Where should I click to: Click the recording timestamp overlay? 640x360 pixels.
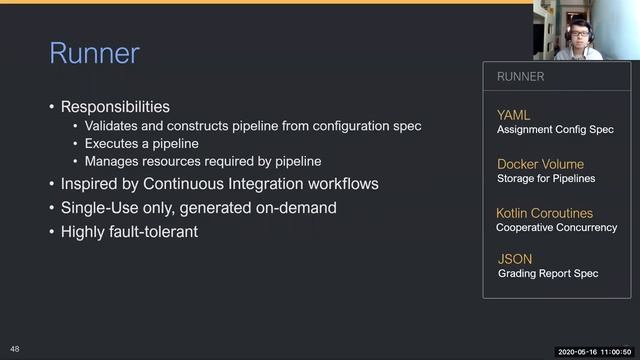point(594,352)
